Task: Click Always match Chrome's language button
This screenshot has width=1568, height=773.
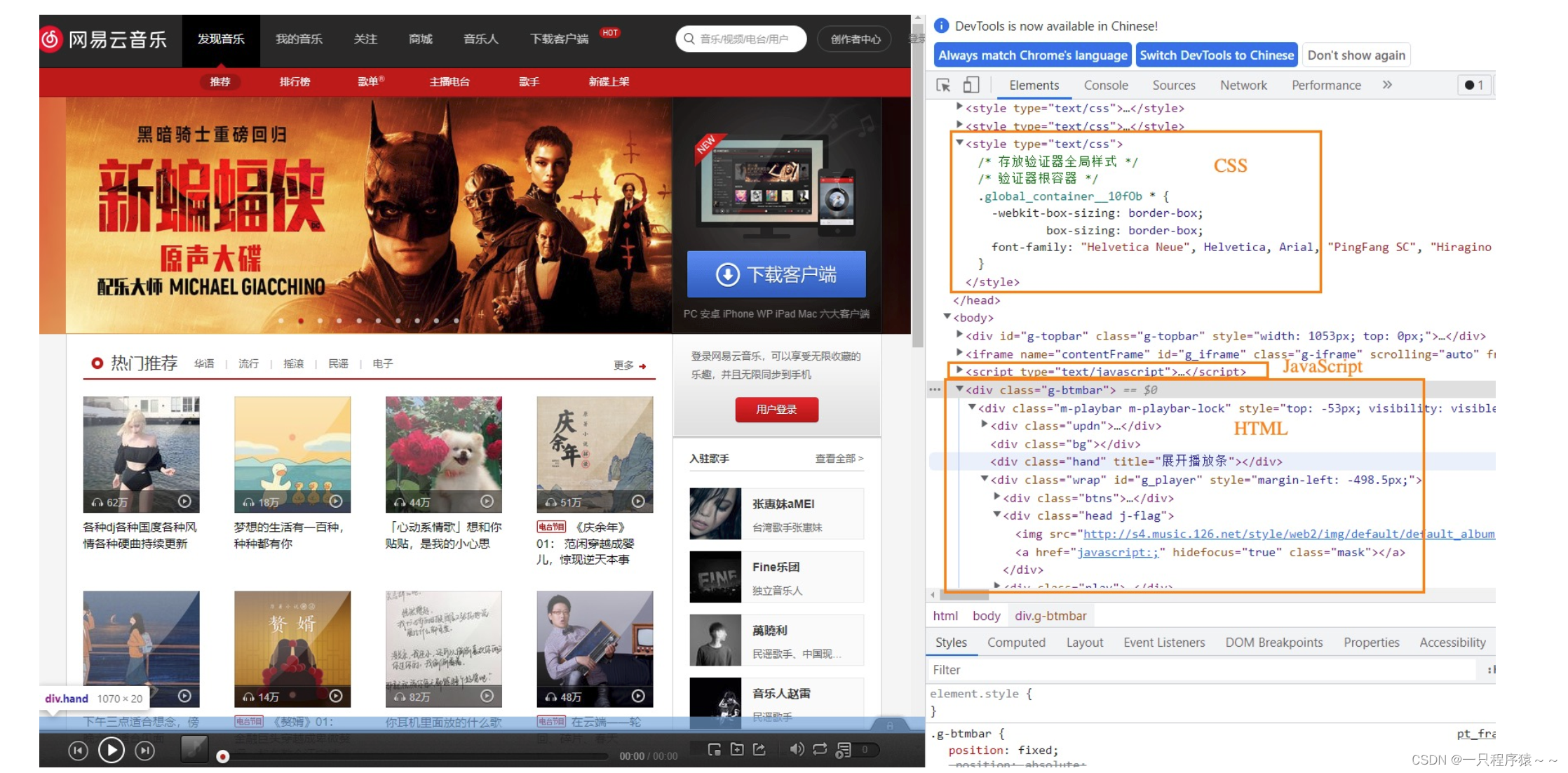Action: (x=1032, y=55)
